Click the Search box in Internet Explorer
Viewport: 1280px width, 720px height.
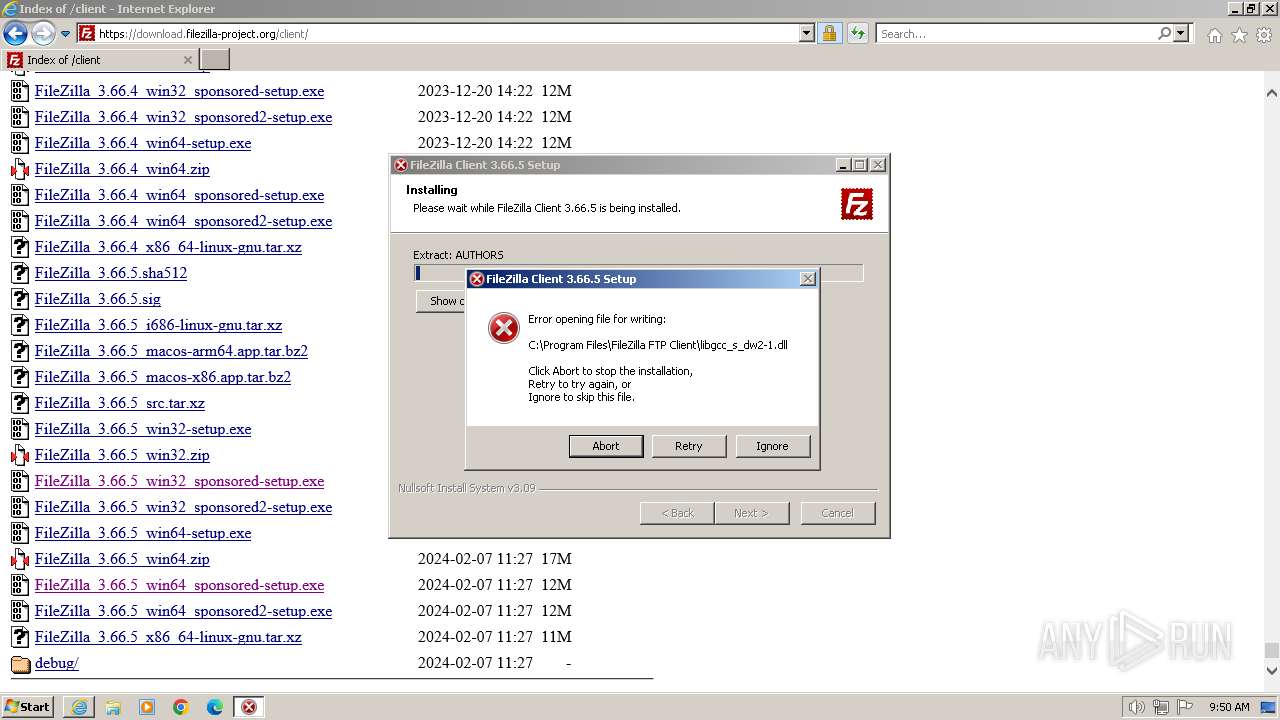[x=1015, y=34]
